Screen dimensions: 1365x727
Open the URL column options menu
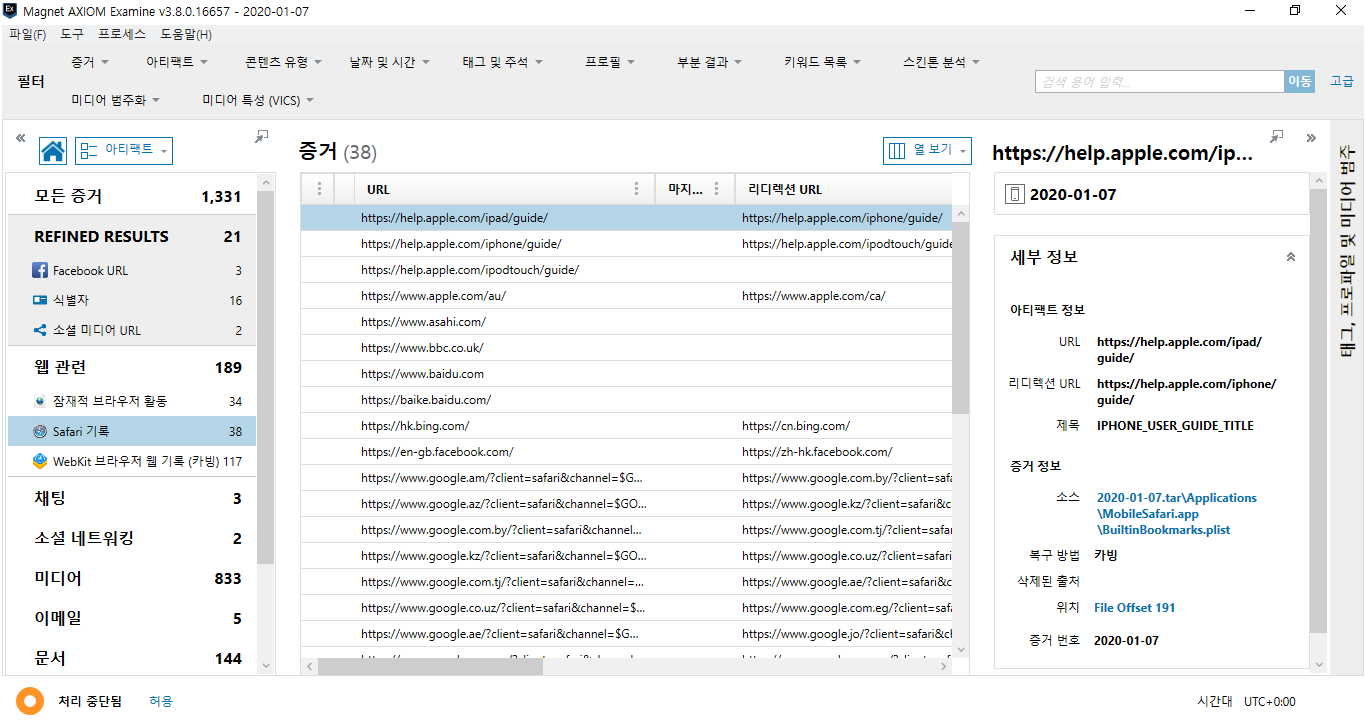click(637, 189)
